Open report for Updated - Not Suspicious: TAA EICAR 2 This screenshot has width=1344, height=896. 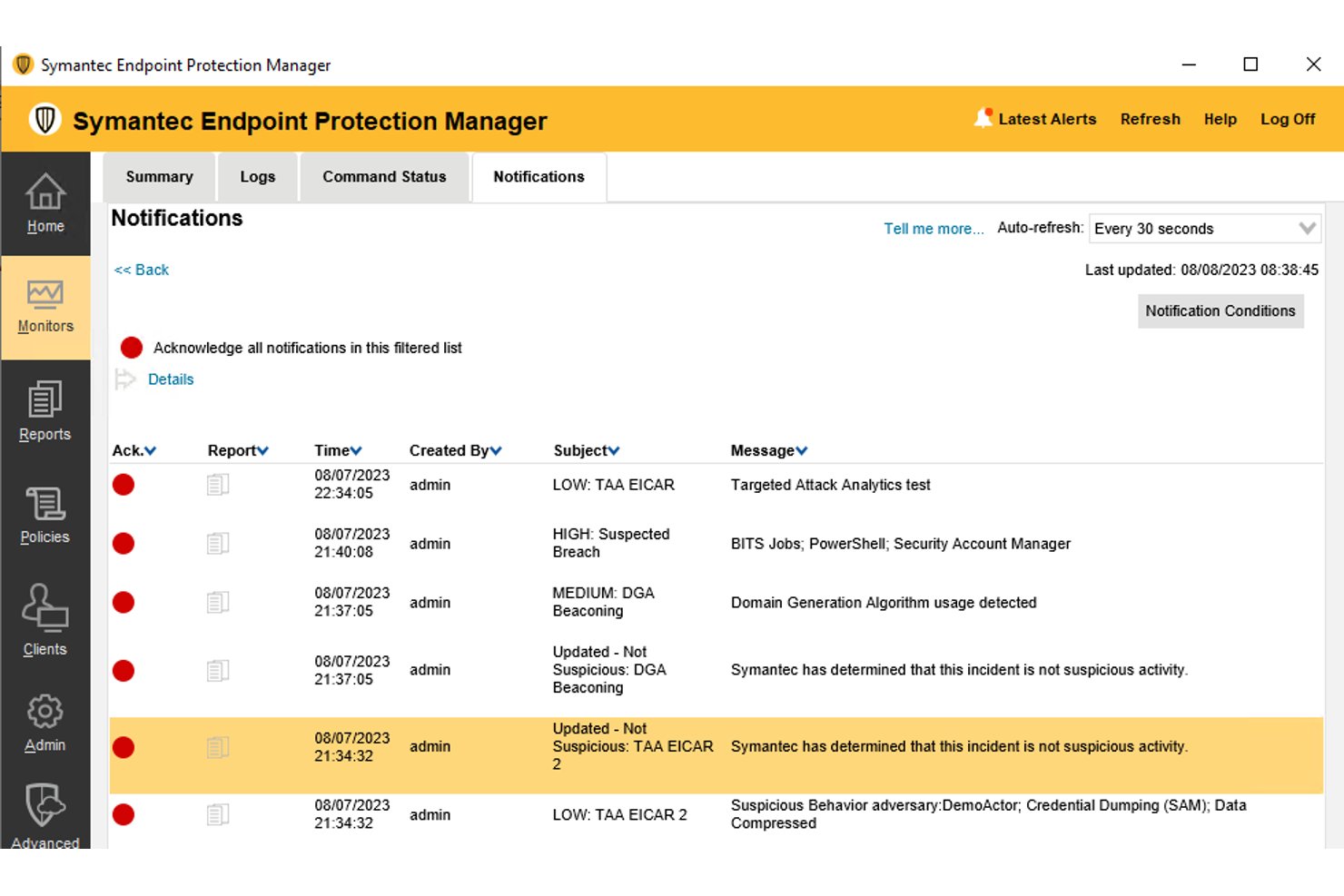(218, 747)
